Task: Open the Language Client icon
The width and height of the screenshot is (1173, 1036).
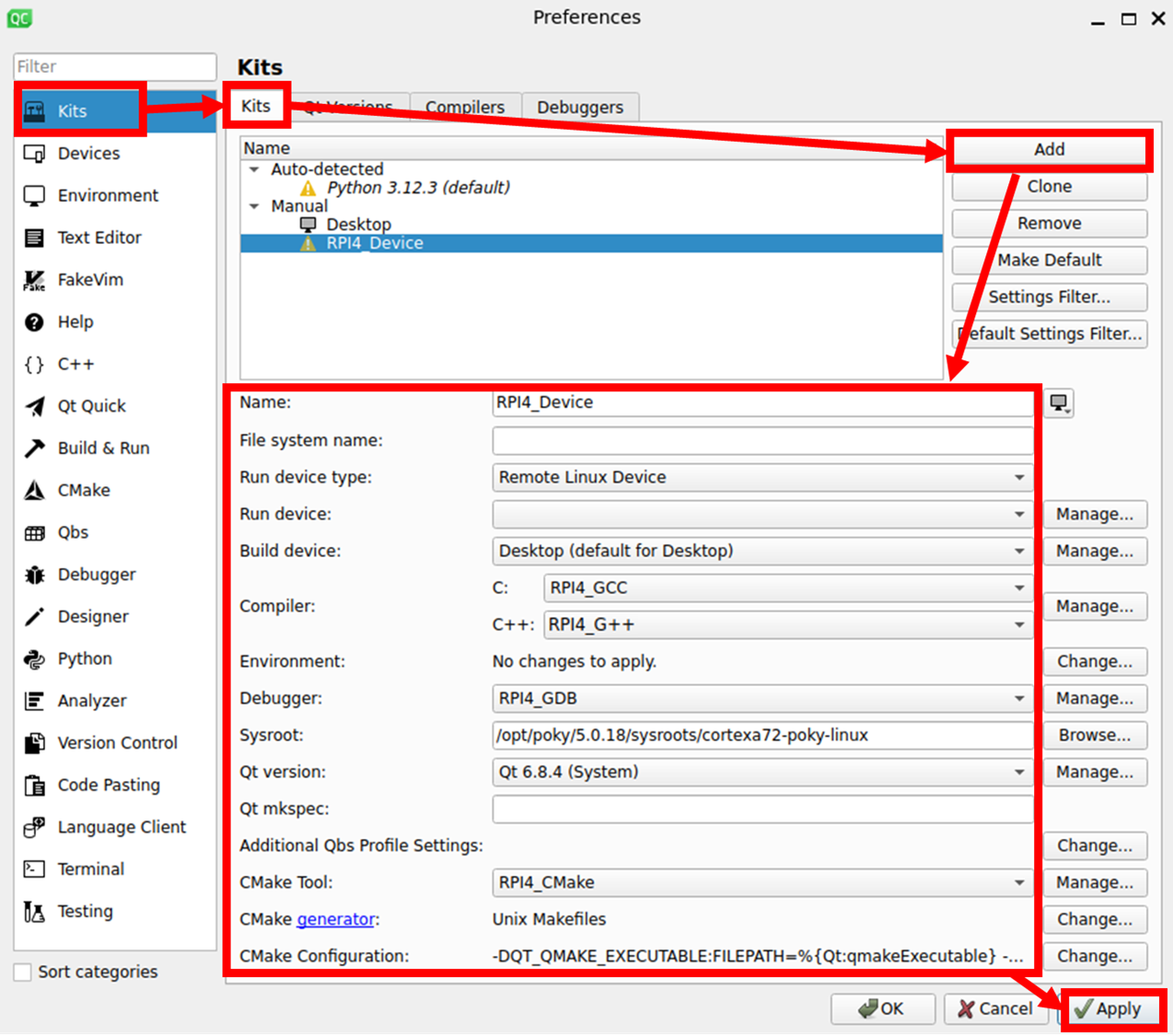Action: [34, 828]
